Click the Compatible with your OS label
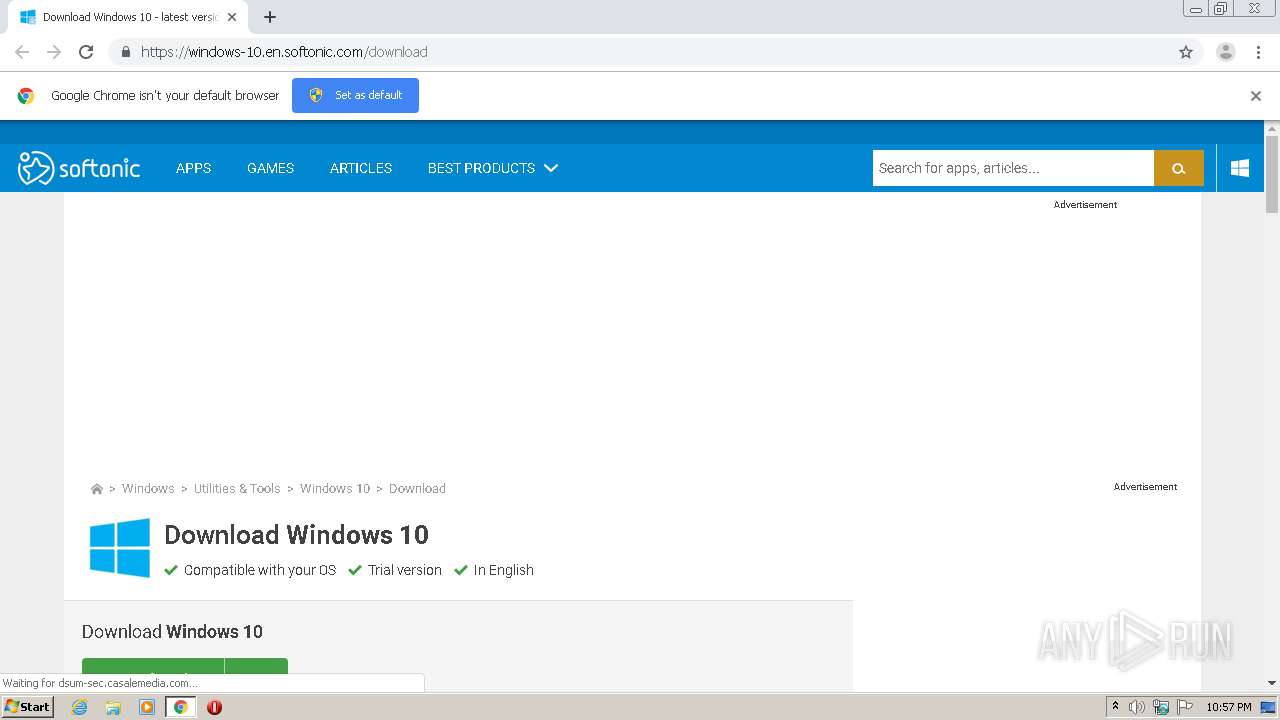 point(260,570)
